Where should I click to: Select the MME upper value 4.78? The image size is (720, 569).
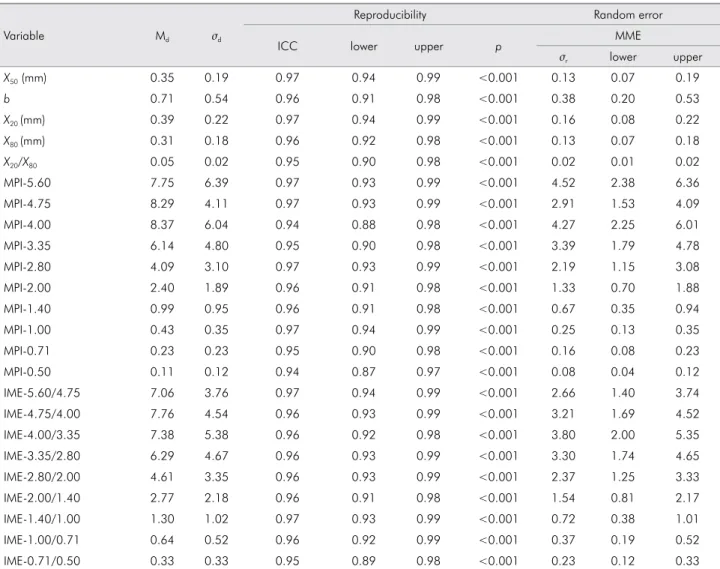(x=687, y=246)
